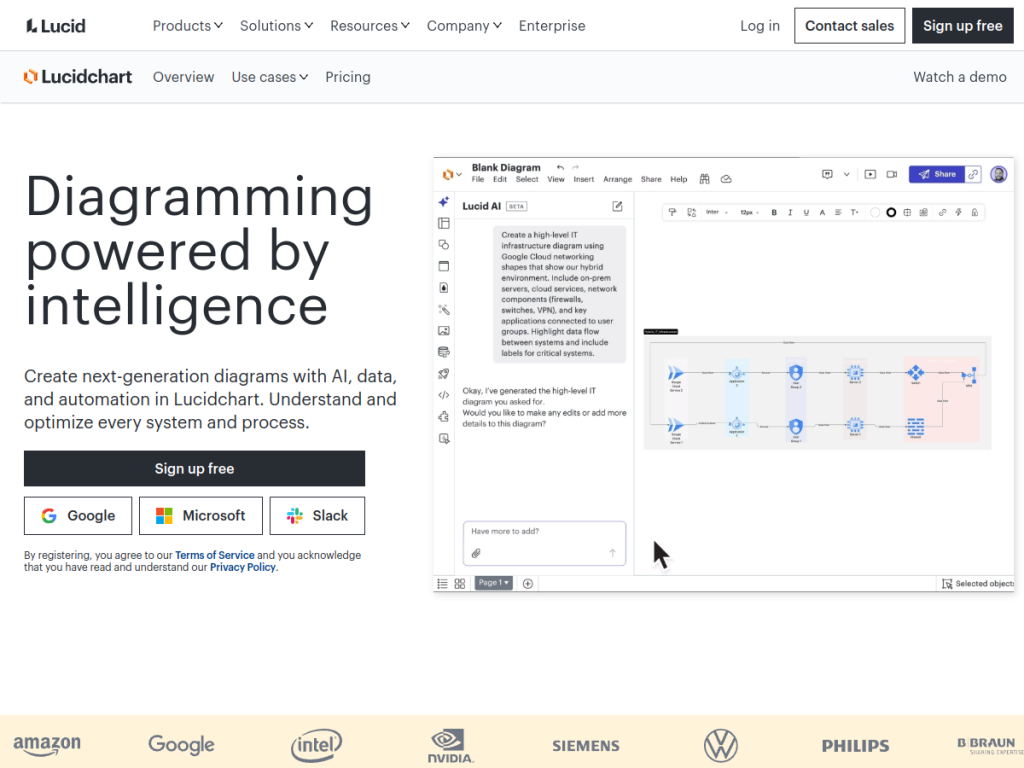Sign up with Slack
The width and height of the screenshot is (1024, 768).
pyautogui.click(x=317, y=515)
